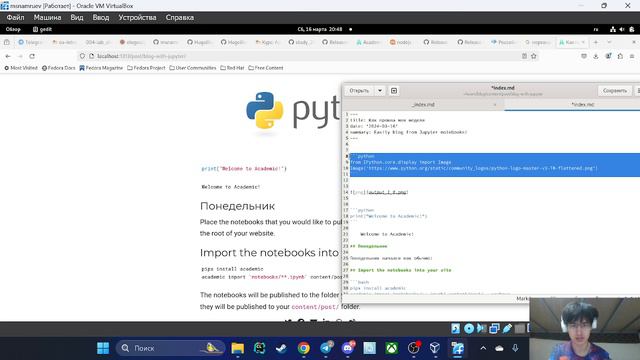Open VirtualBox cube icon in taskbar
The width and height of the screenshot is (640, 360).
[x=435, y=348]
